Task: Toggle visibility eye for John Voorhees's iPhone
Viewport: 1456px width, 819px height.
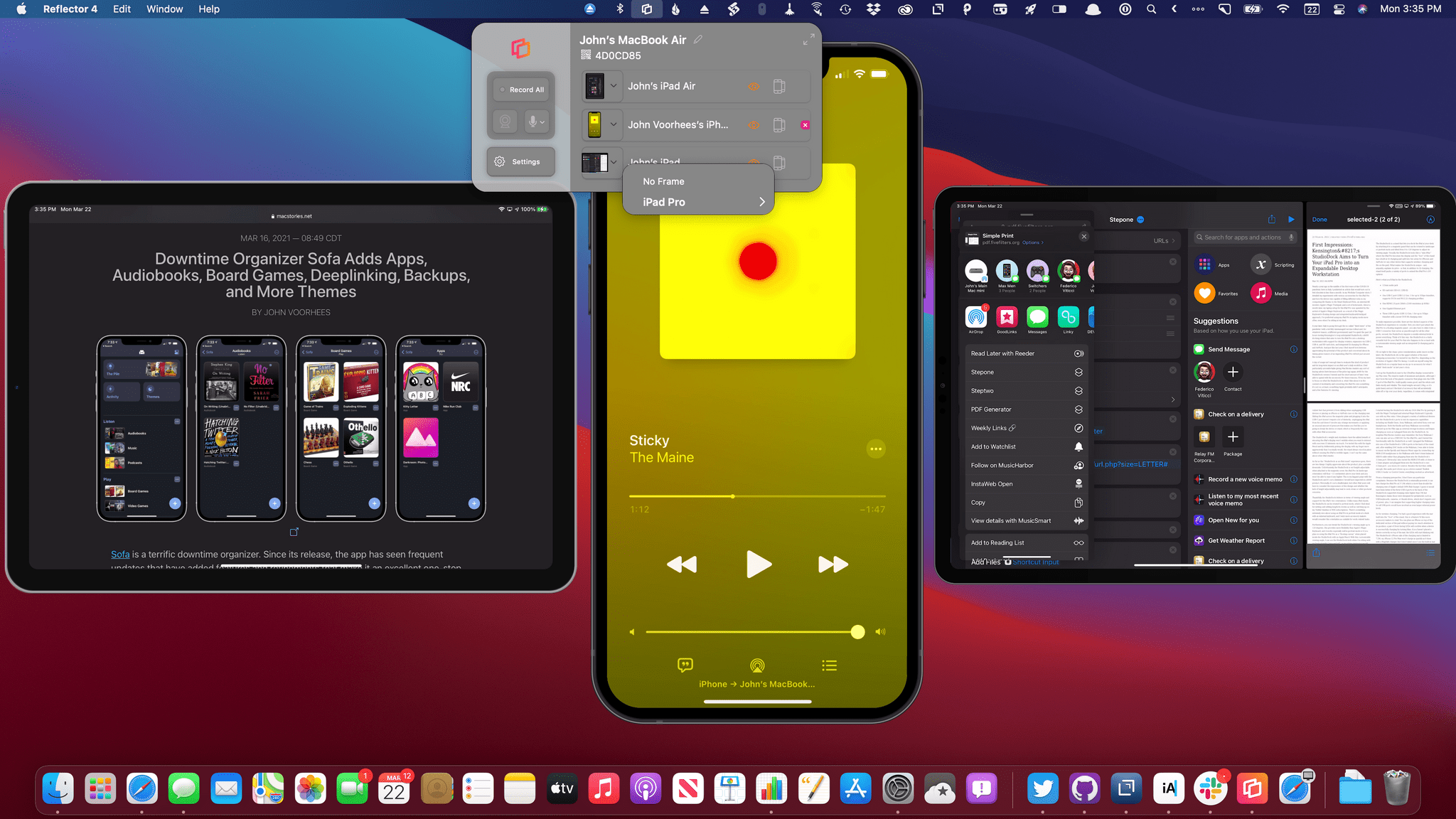Action: tap(753, 125)
